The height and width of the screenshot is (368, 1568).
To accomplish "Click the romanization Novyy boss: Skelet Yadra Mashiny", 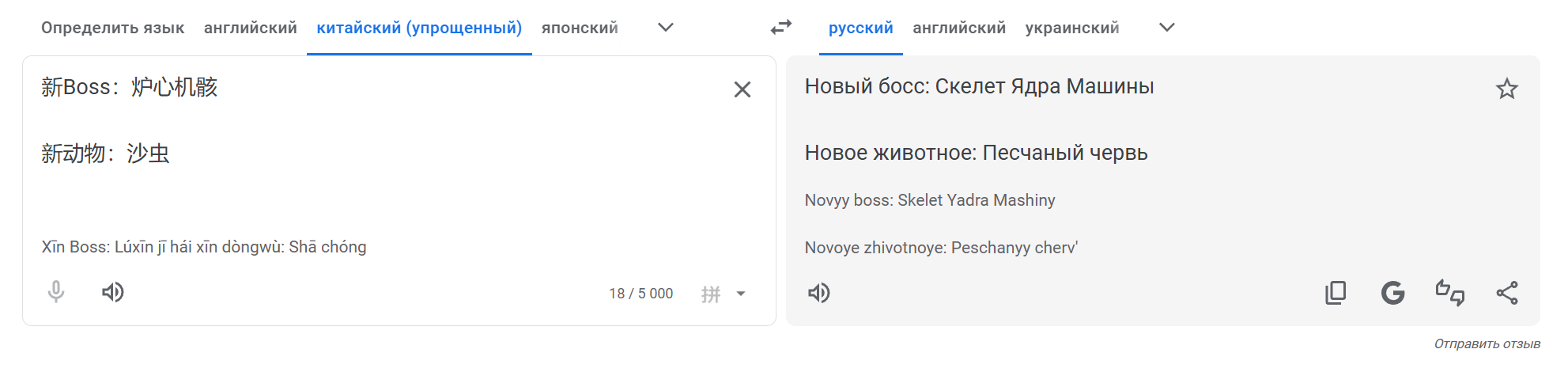I will [x=930, y=200].
